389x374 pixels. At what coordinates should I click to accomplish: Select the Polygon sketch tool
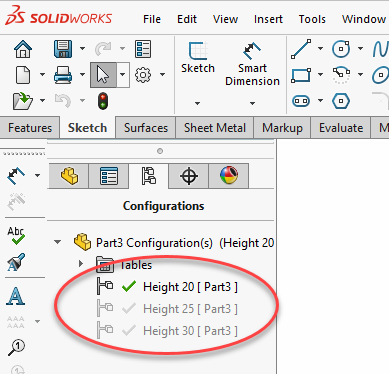click(x=341, y=101)
